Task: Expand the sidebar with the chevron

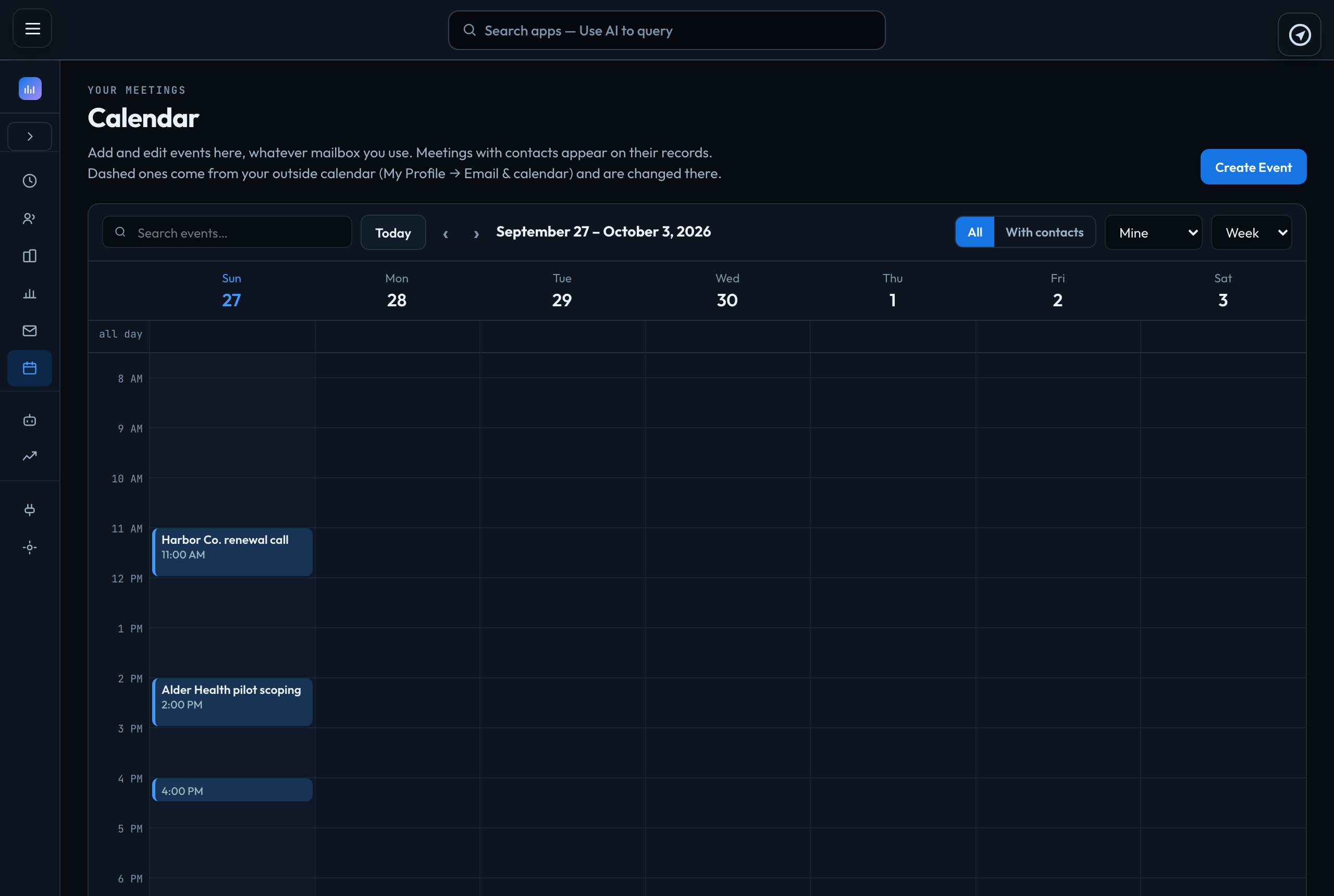Action: click(30, 136)
